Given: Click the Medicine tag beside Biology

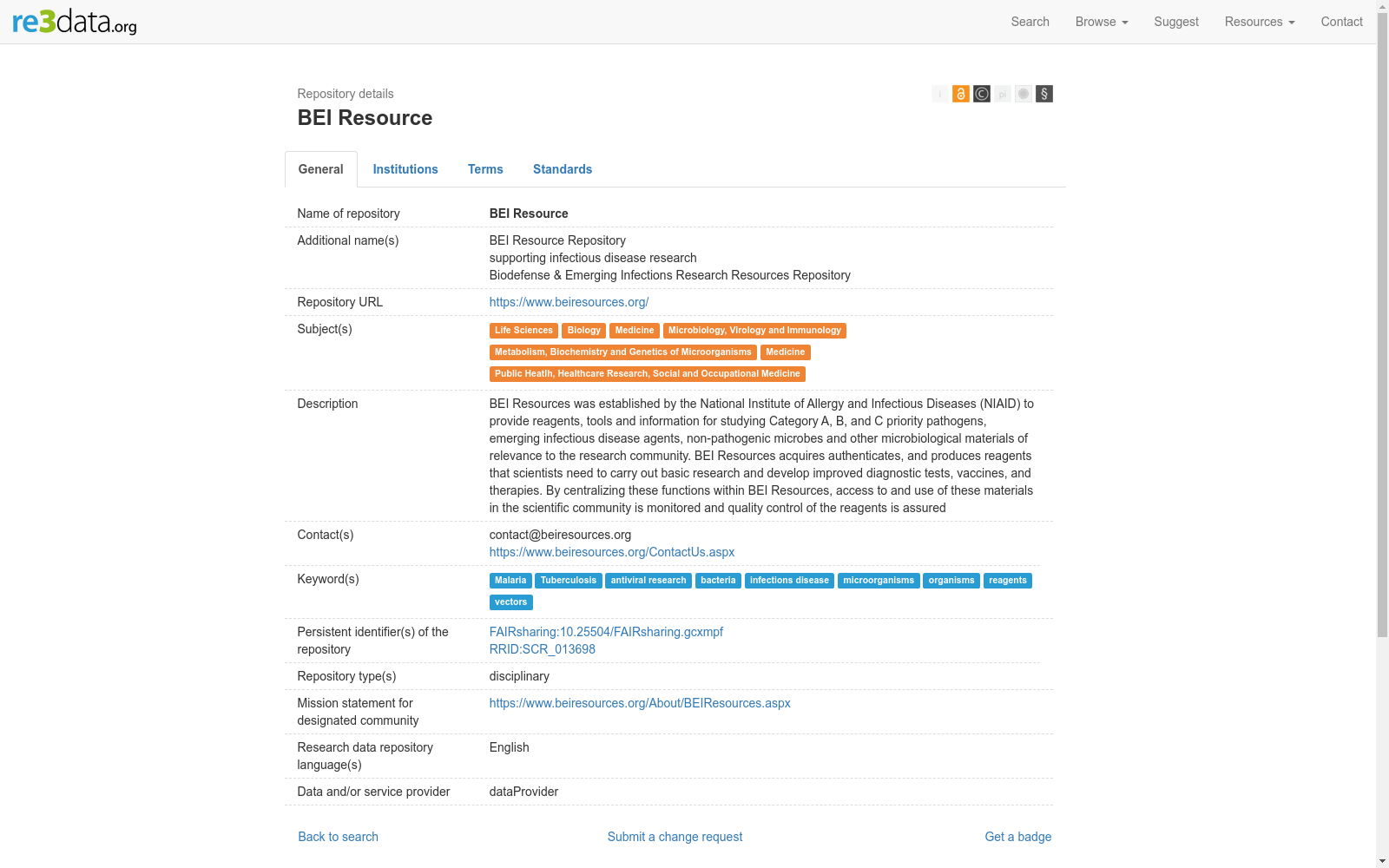Looking at the screenshot, I should (x=635, y=331).
